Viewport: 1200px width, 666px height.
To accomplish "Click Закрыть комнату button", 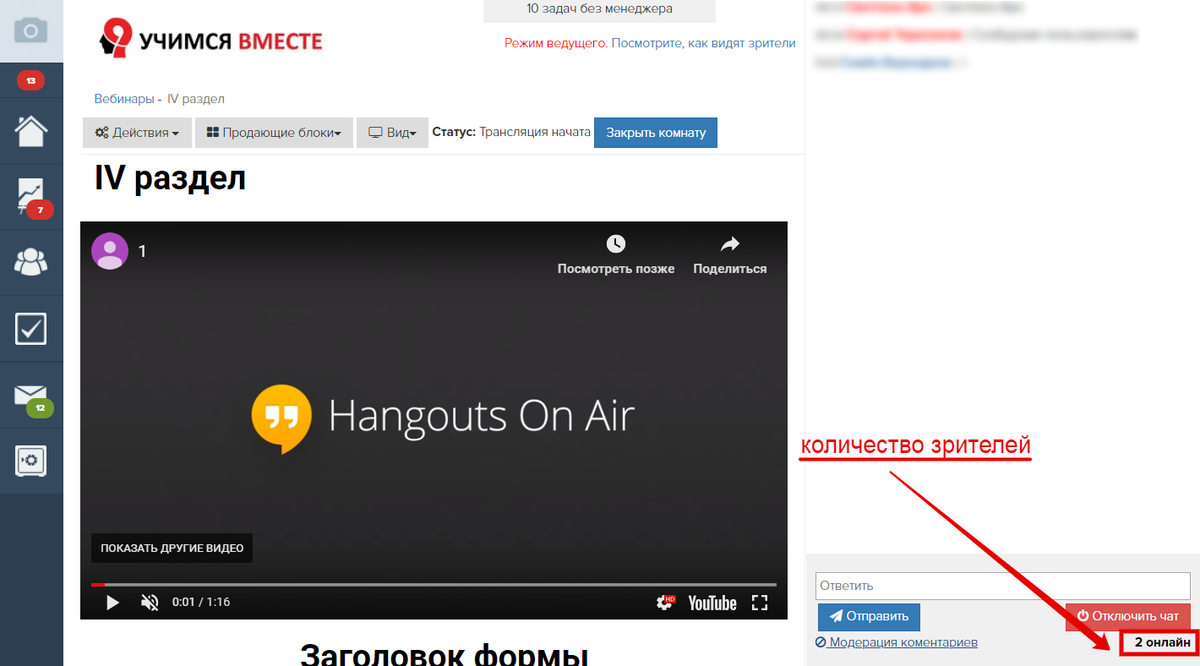I will pyautogui.click(x=656, y=132).
